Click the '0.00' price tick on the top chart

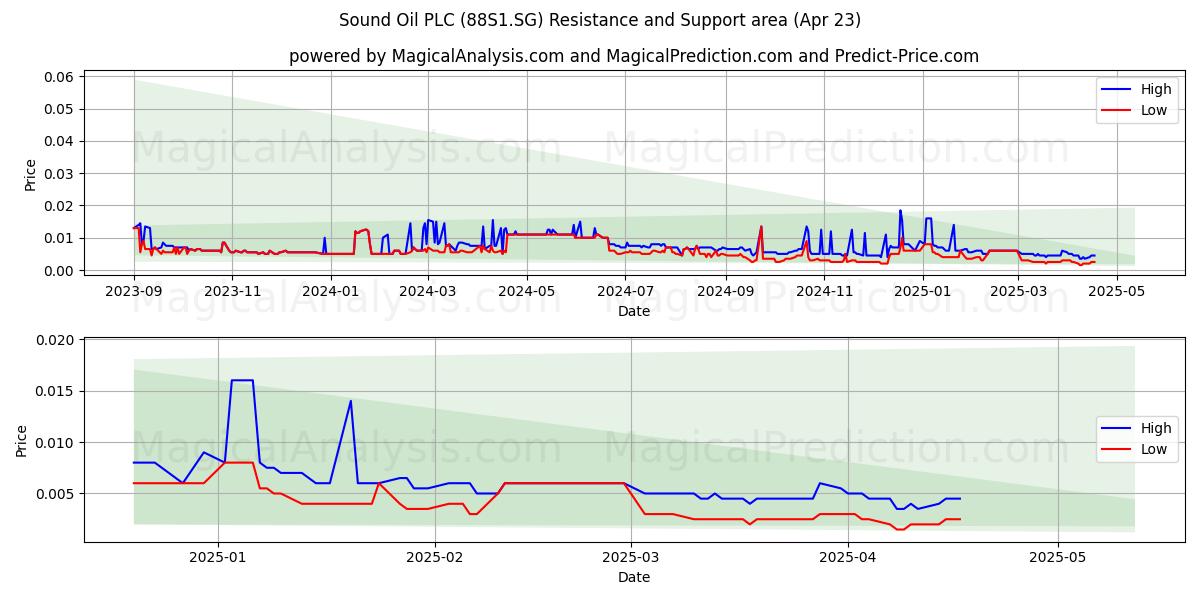click(61, 271)
